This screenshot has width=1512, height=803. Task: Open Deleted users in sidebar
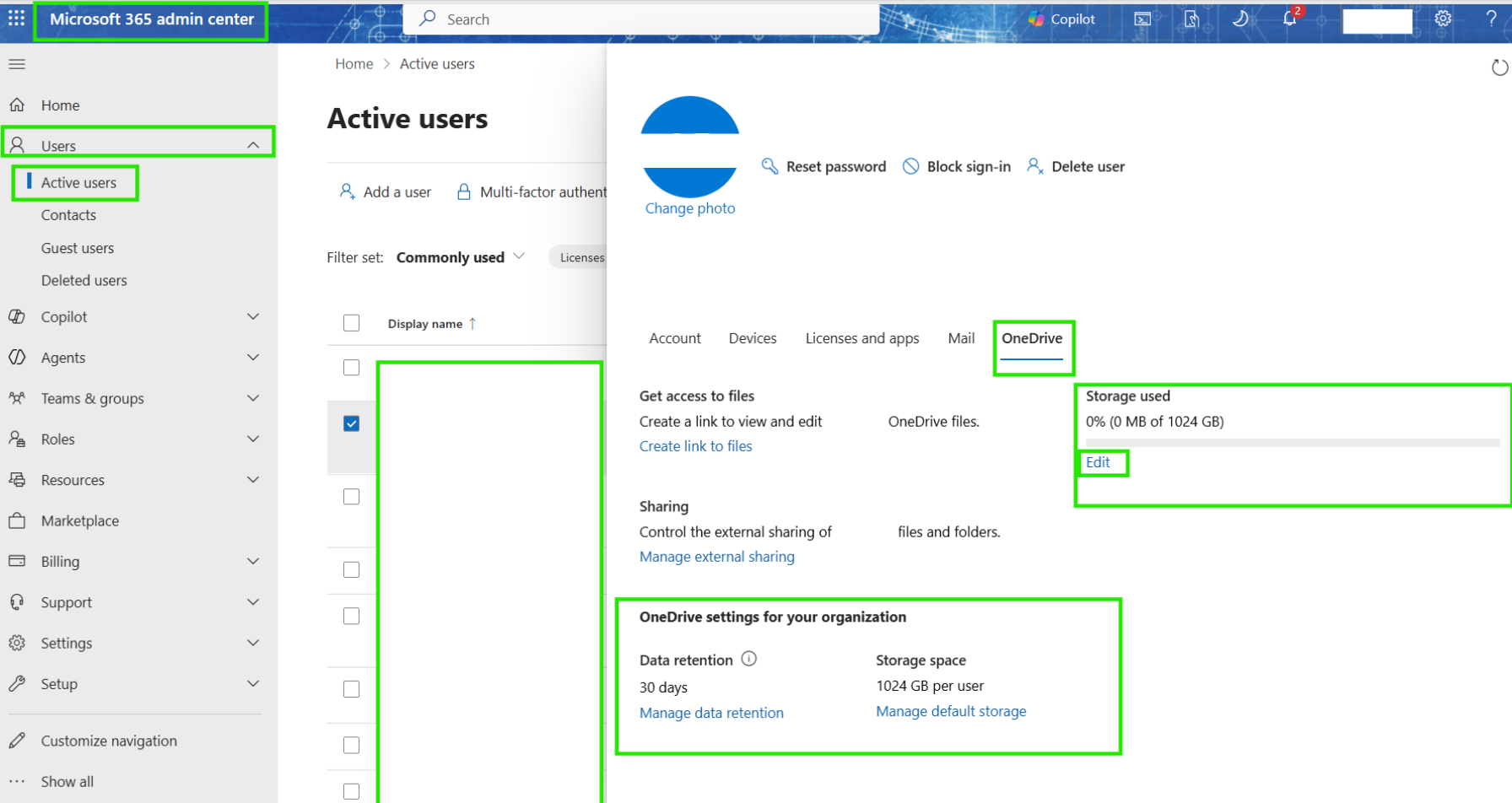84,280
